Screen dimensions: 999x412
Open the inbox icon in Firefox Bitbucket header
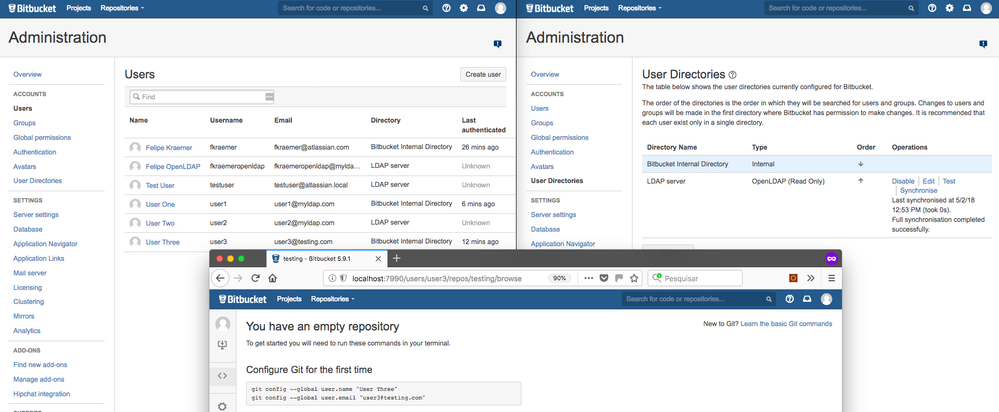[807, 299]
